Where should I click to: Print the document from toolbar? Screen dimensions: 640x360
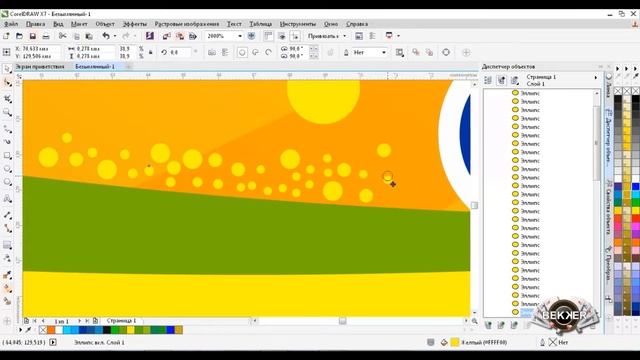point(46,36)
